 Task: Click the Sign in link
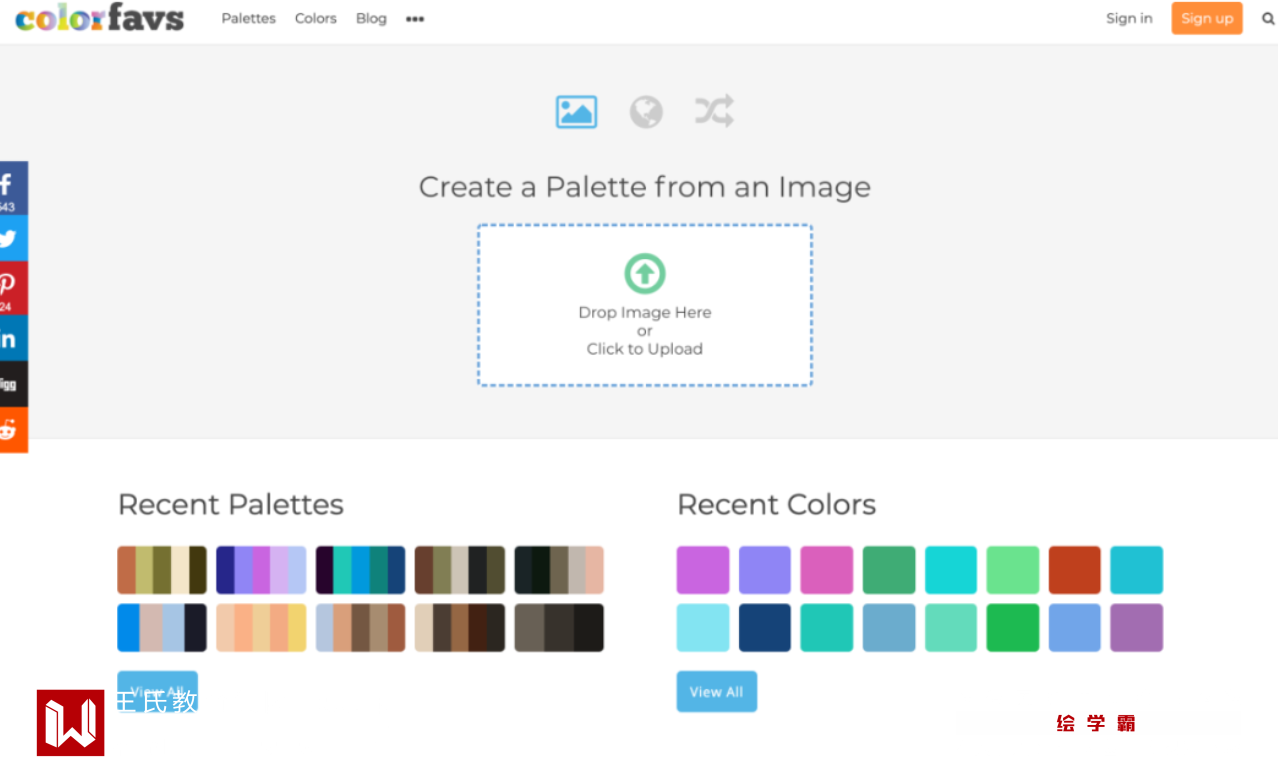click(1129, 18)
